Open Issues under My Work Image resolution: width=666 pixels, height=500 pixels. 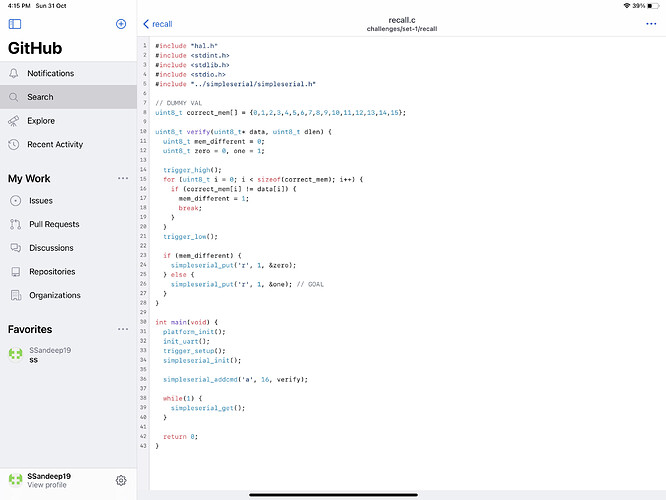[x=68, y=201]
